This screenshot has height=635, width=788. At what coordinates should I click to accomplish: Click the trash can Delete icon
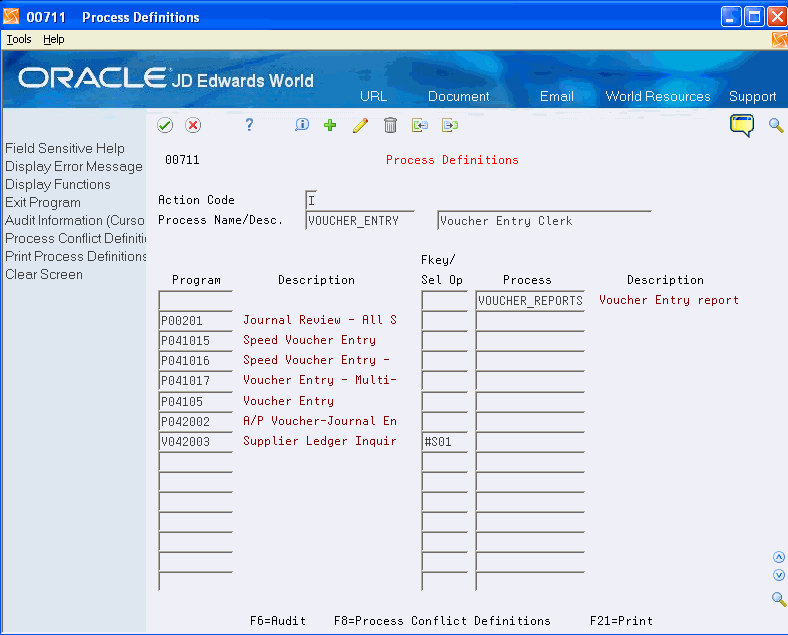point(390,125)
